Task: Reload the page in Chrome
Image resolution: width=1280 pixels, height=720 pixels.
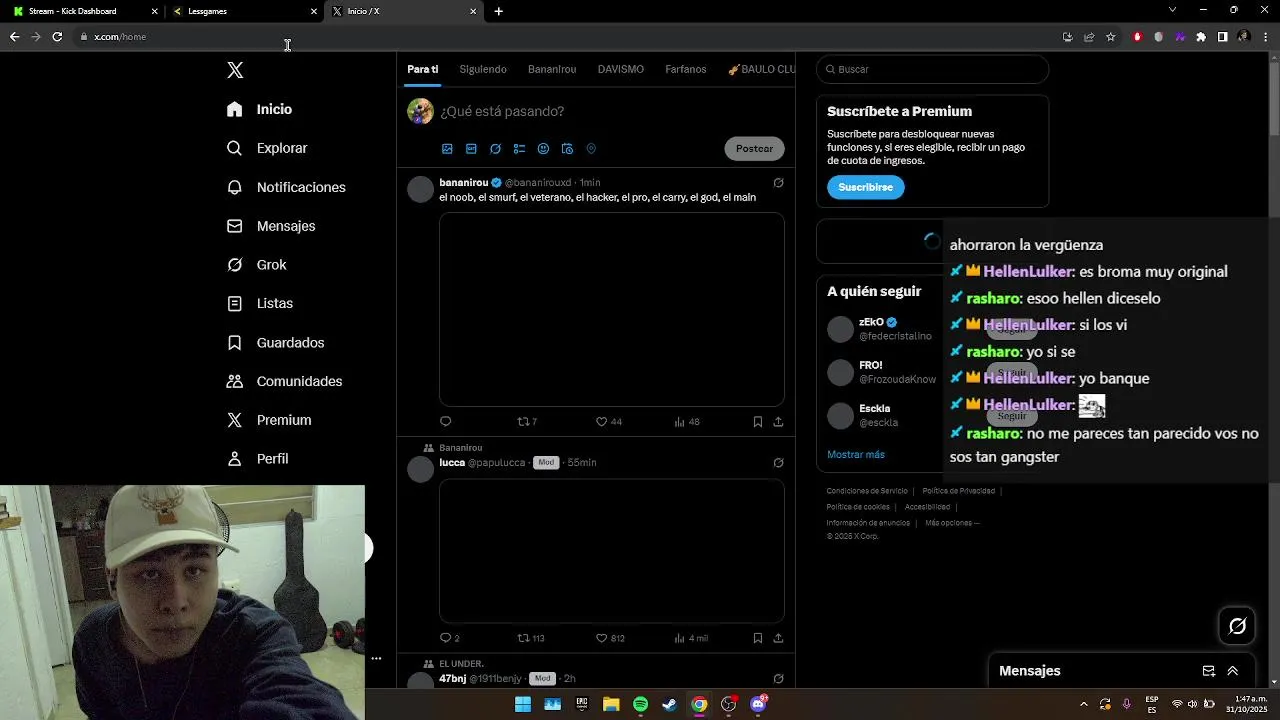Action: (x=57, y=37)
